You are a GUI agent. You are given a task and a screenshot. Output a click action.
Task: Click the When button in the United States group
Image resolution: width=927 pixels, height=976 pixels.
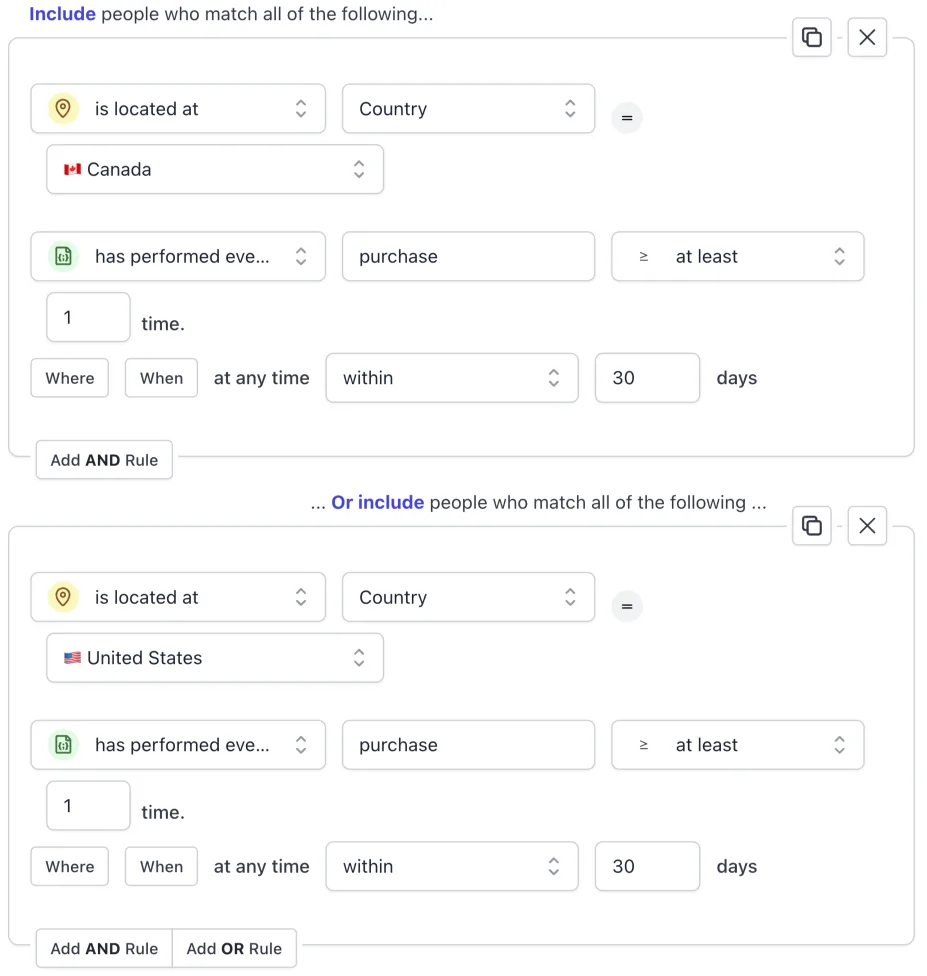click(161, 866)
